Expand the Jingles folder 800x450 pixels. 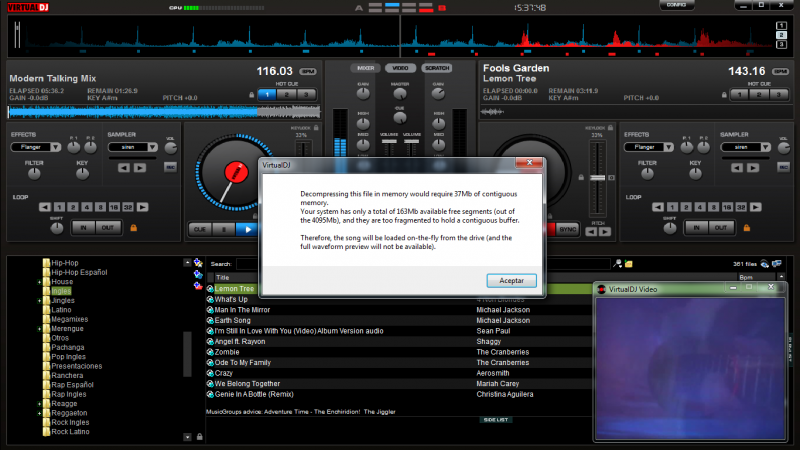pos(39,301)
